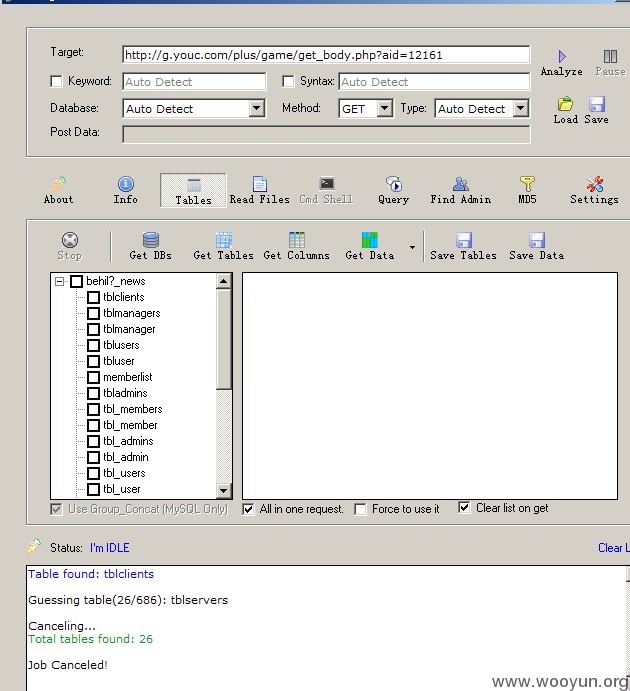This screenshot has width=630, height=691.
Task: Check the tbl_members table checkbox
Action: 93,409
